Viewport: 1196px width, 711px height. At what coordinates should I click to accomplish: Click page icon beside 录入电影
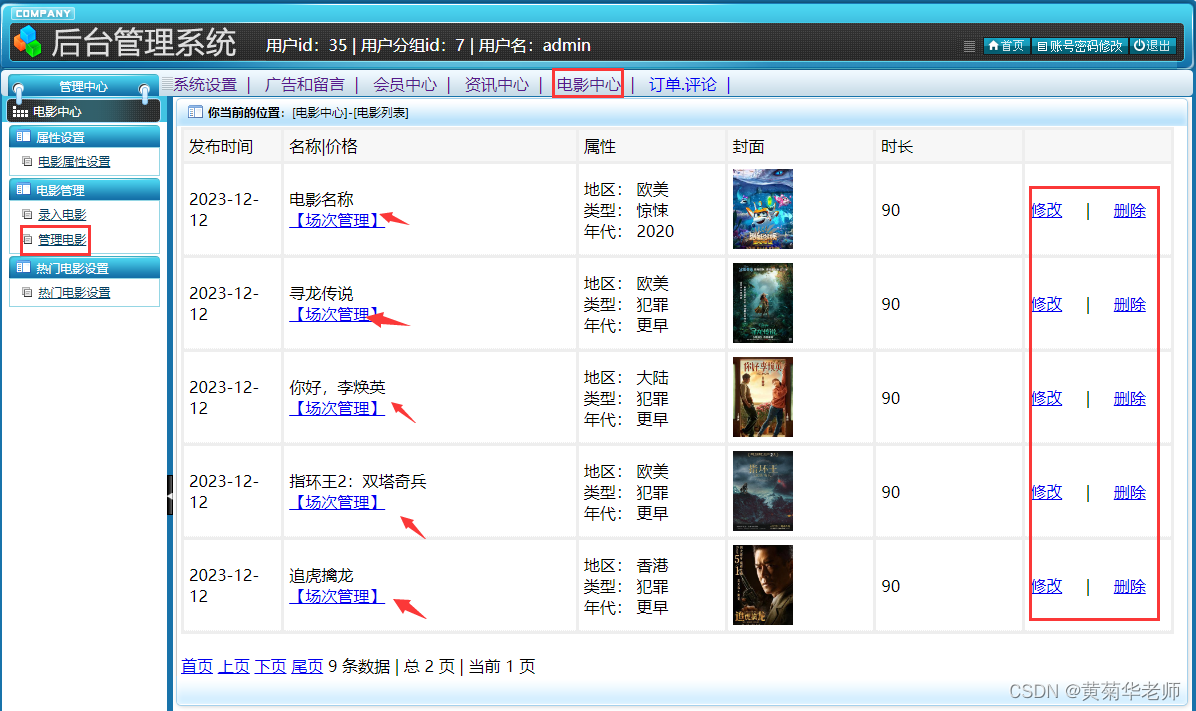[x=27, y=214]
